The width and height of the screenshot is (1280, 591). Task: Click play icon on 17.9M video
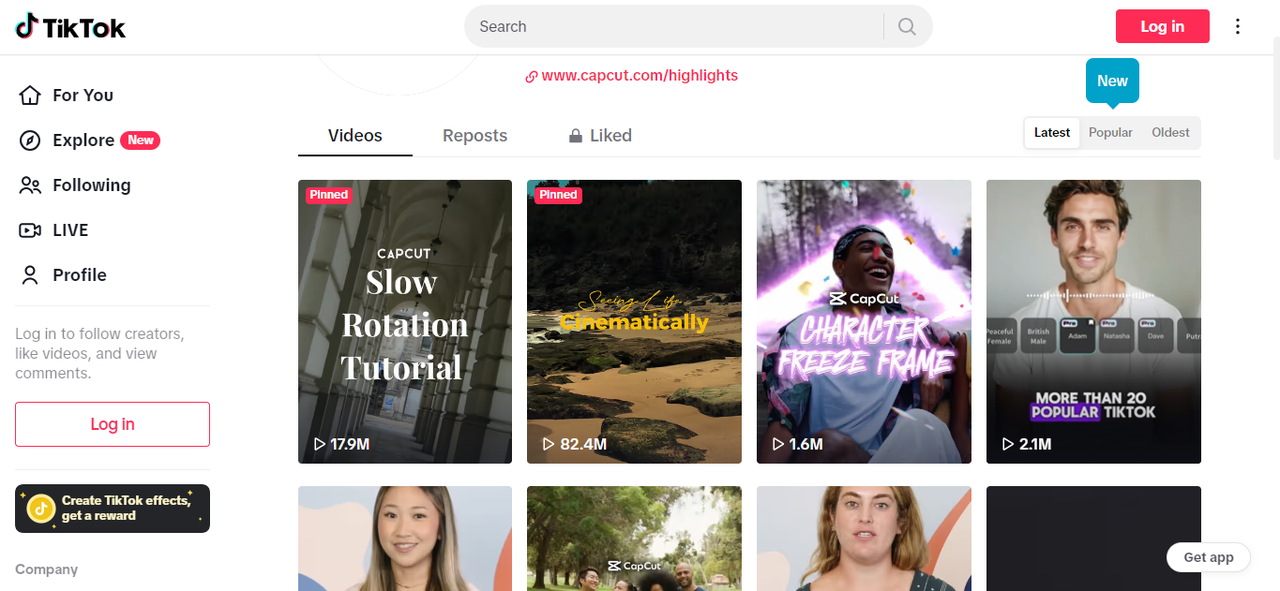(x=320, y=444)
